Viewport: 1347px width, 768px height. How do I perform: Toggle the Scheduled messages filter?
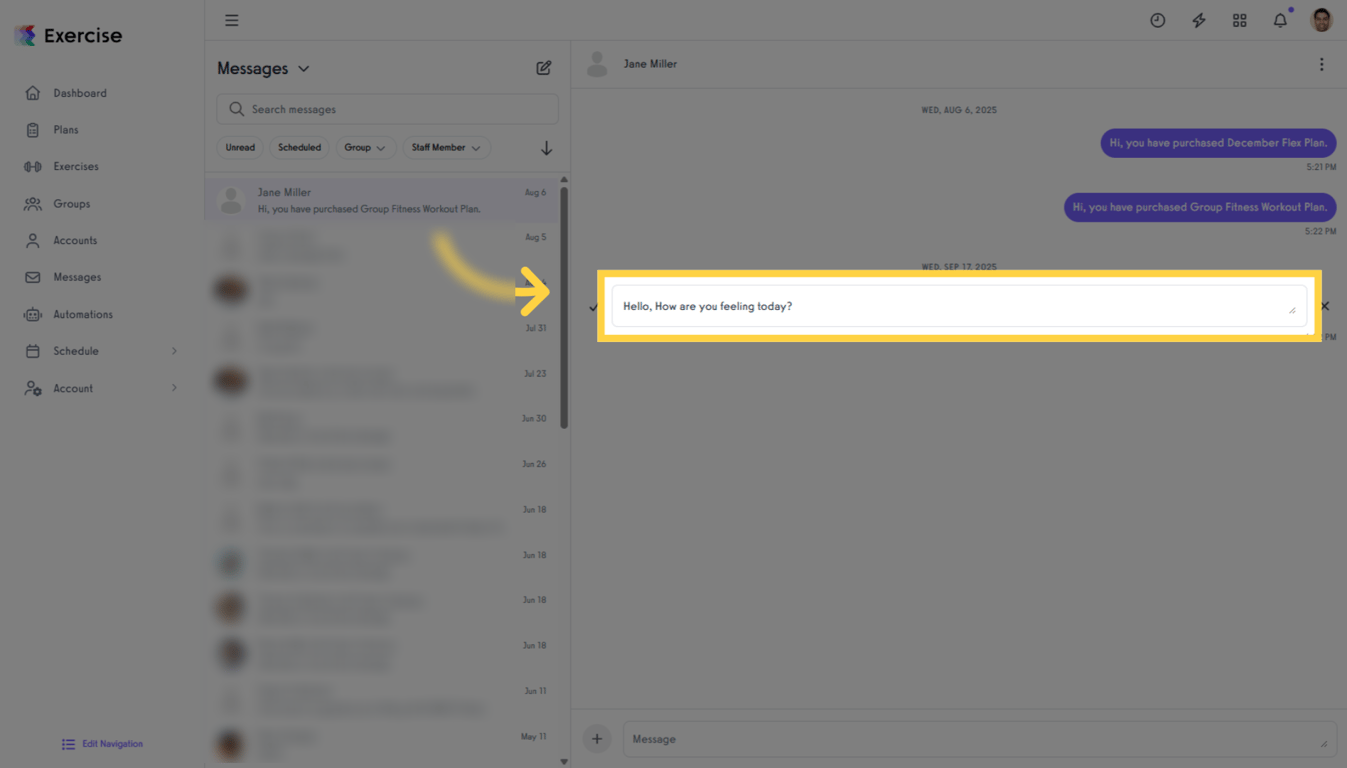(x=299, y=147)
